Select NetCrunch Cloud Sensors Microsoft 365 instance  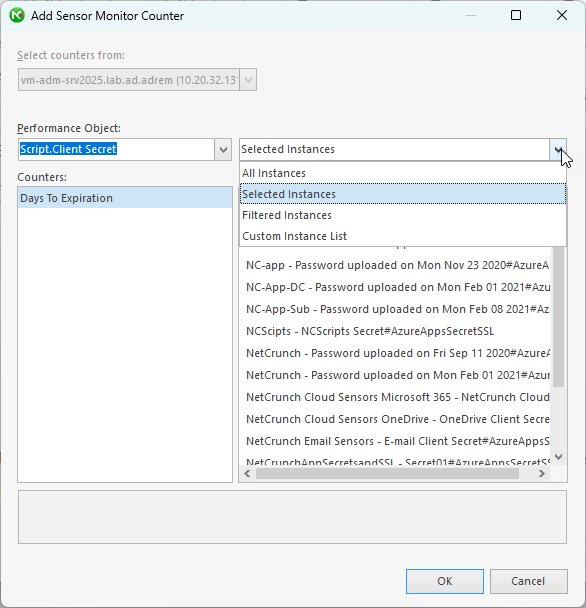click(x=397, y=397)
